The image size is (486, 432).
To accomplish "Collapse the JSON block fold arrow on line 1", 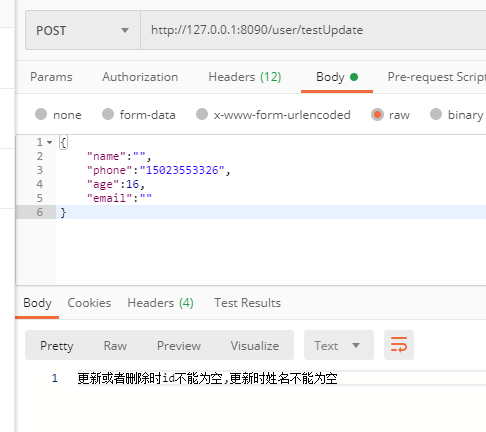I will tap(50, 142).
